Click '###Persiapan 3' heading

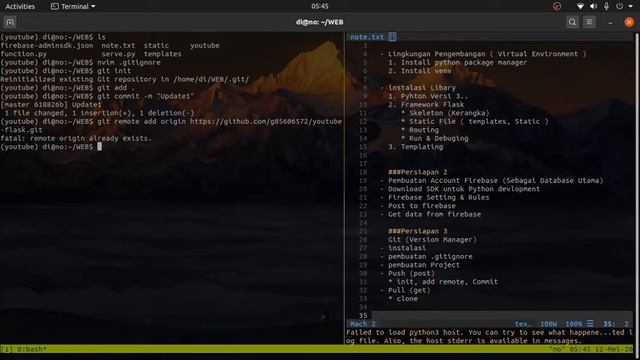(418, 231)
